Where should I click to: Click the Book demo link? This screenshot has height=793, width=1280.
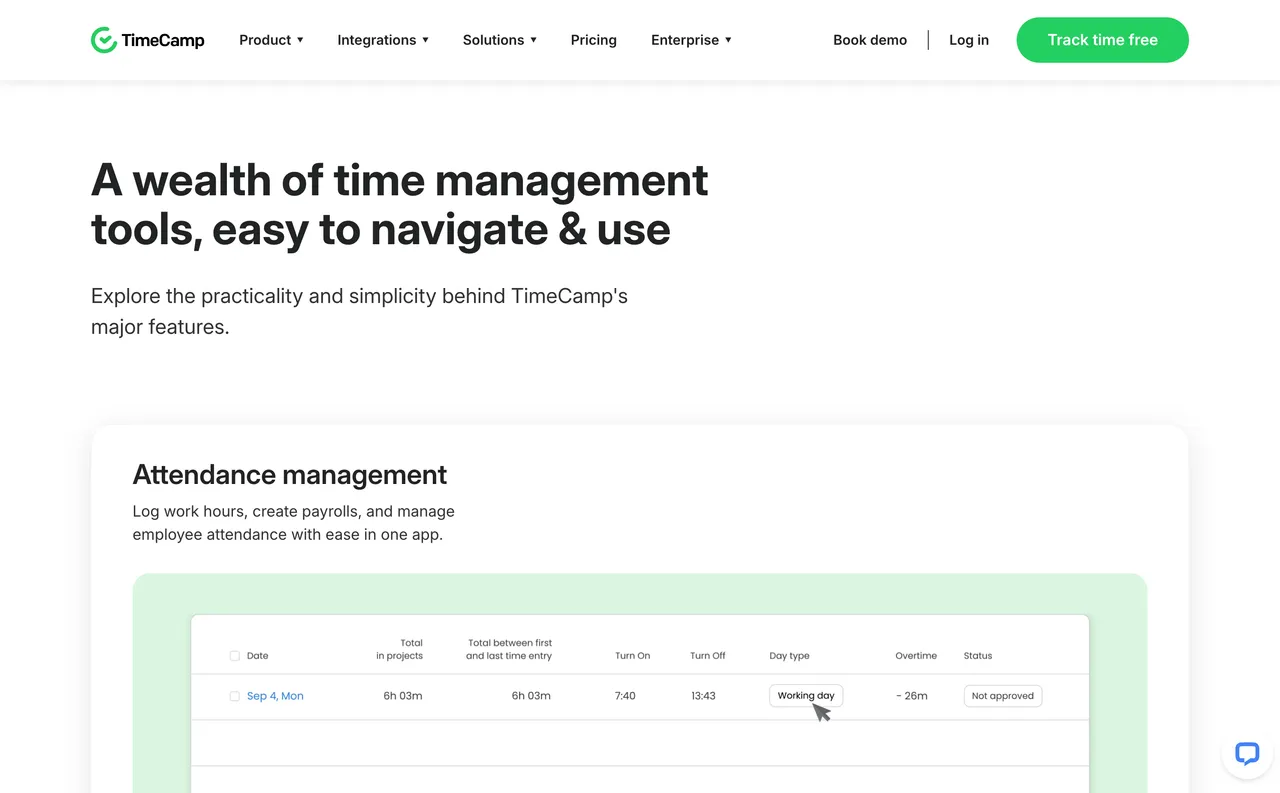870,40
